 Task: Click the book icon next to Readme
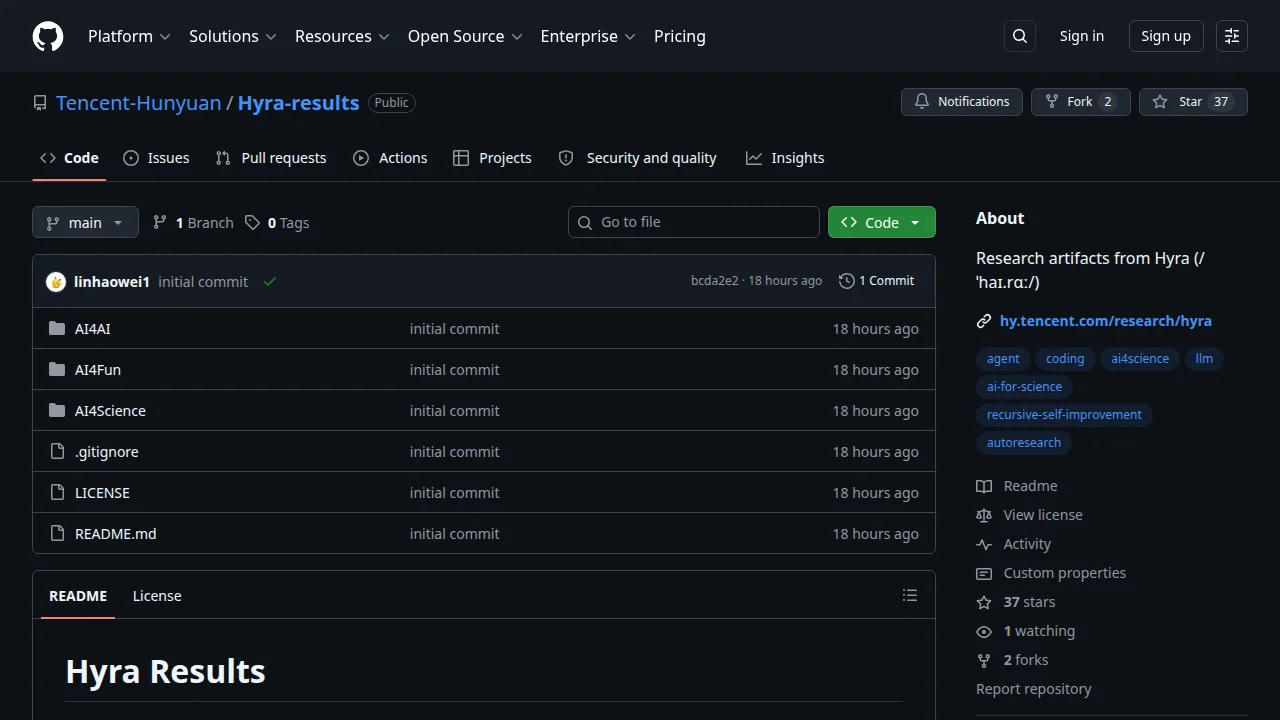tap(984, 486)
